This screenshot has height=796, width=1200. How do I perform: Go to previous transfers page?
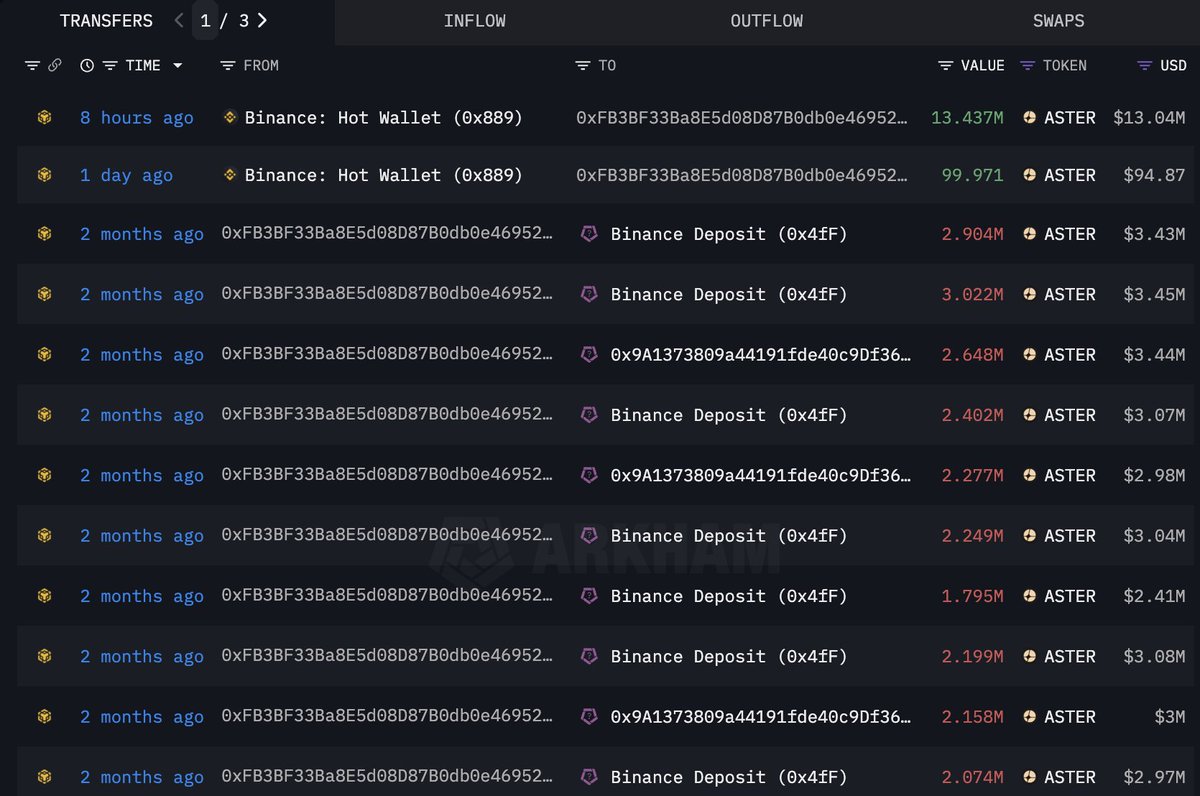[x=179, y=21]
